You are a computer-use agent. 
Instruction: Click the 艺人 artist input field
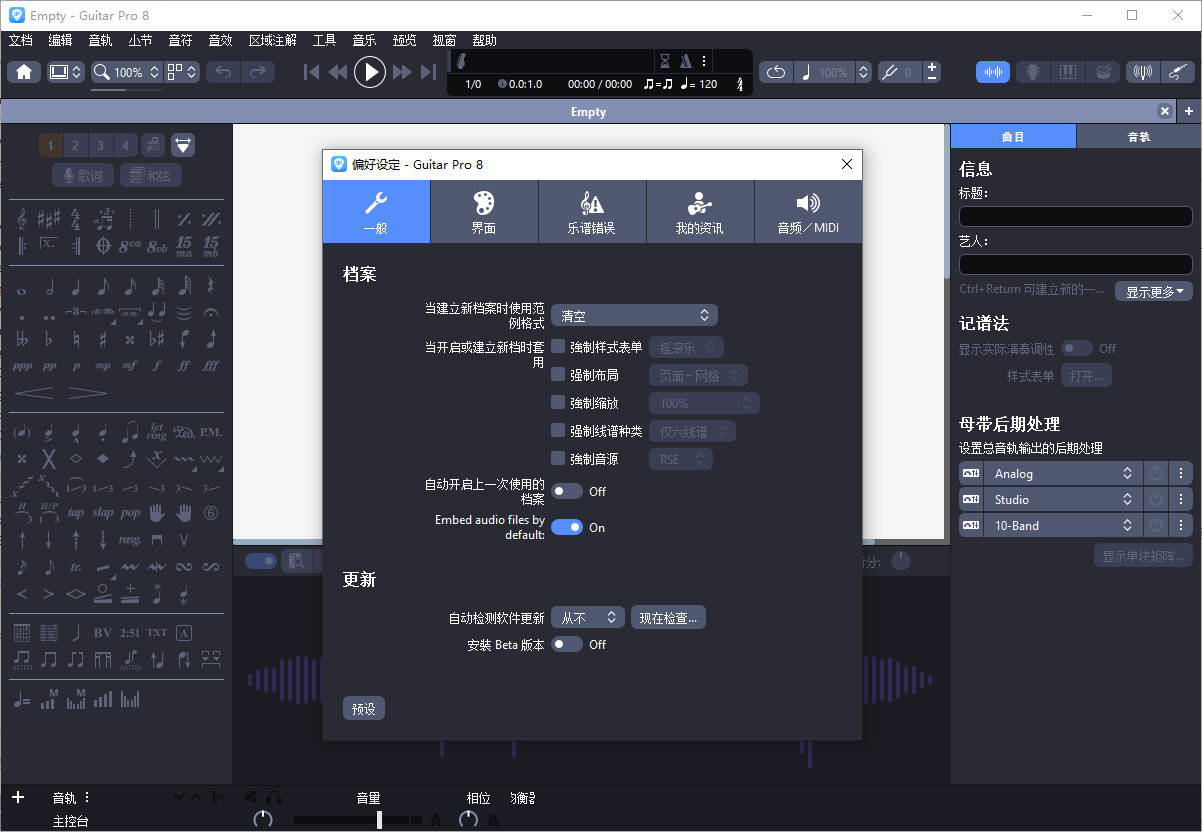tap(1076, 264)
